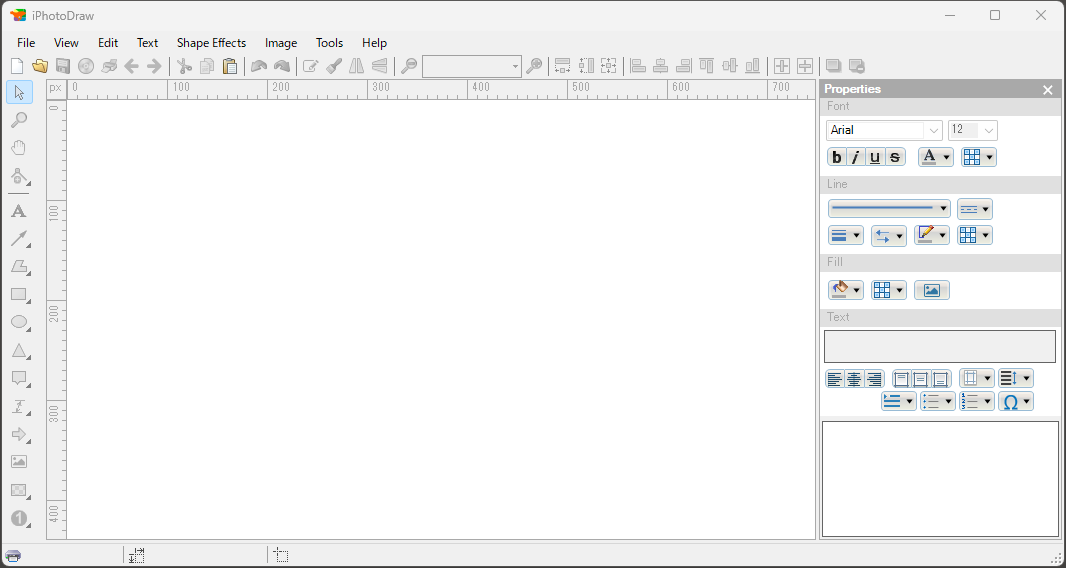1066x568 pixels.
Task: Click the Flip Horizontal toolbar icon
Action: click(356, 66)
